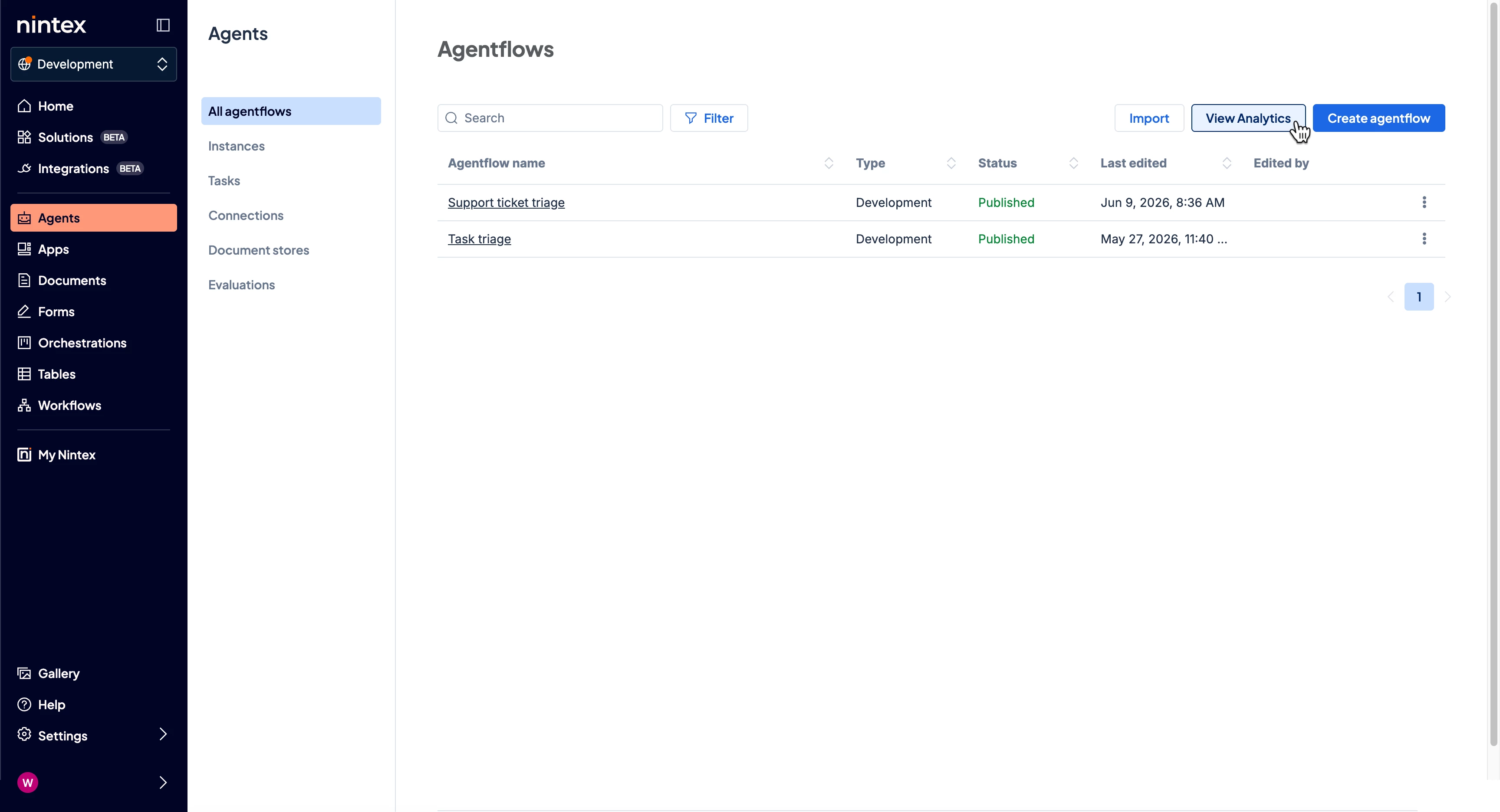1500x812 pixels.
Task: Go to Home in the sidebar
Action: click(x=93, y=106)
